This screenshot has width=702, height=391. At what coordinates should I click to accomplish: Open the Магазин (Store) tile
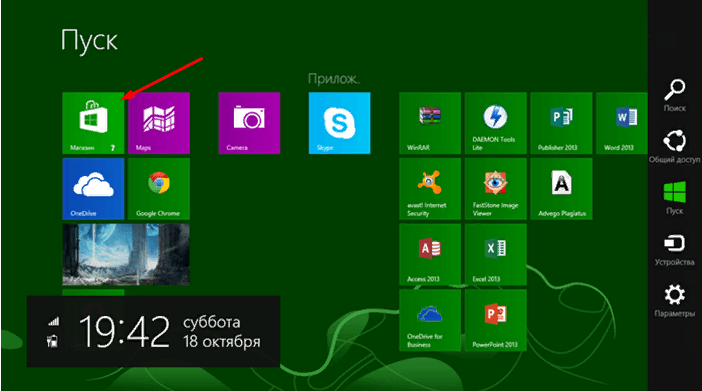(93, 123)
